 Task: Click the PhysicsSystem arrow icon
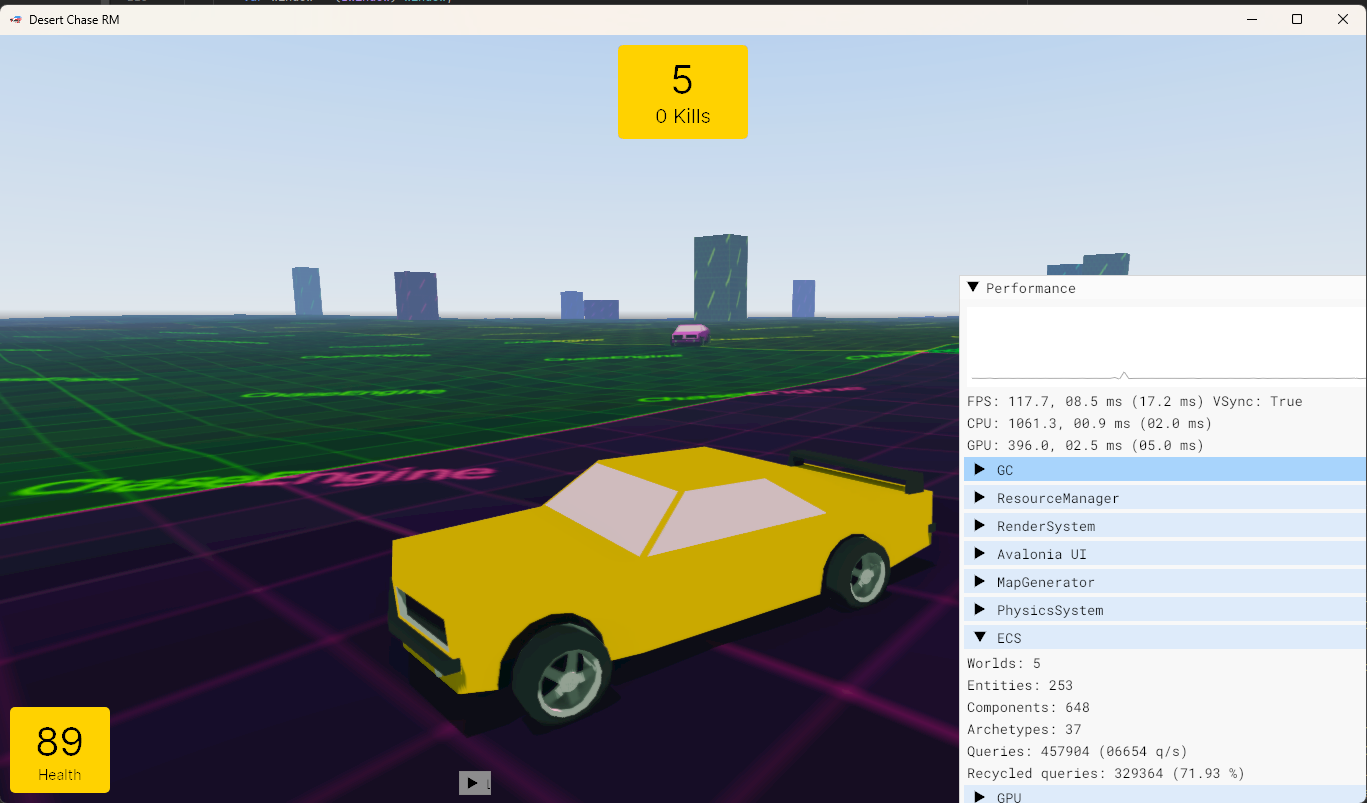(x=980, y=609)
